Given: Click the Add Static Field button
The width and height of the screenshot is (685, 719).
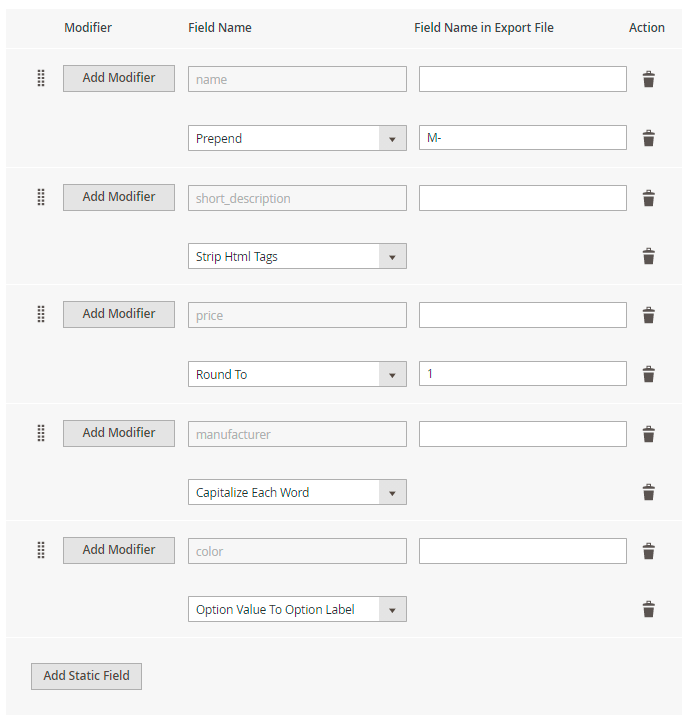Looking at the screenshot, I should [x=86, y=676].
